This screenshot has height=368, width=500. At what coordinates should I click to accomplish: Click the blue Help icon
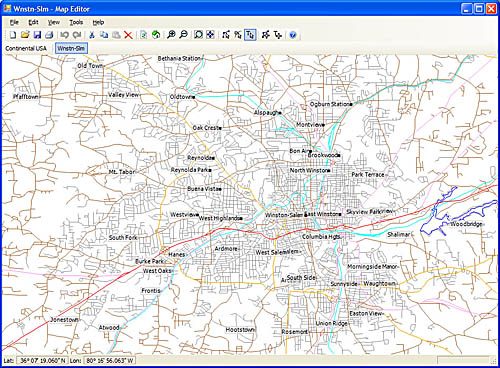tap(293, 35)
